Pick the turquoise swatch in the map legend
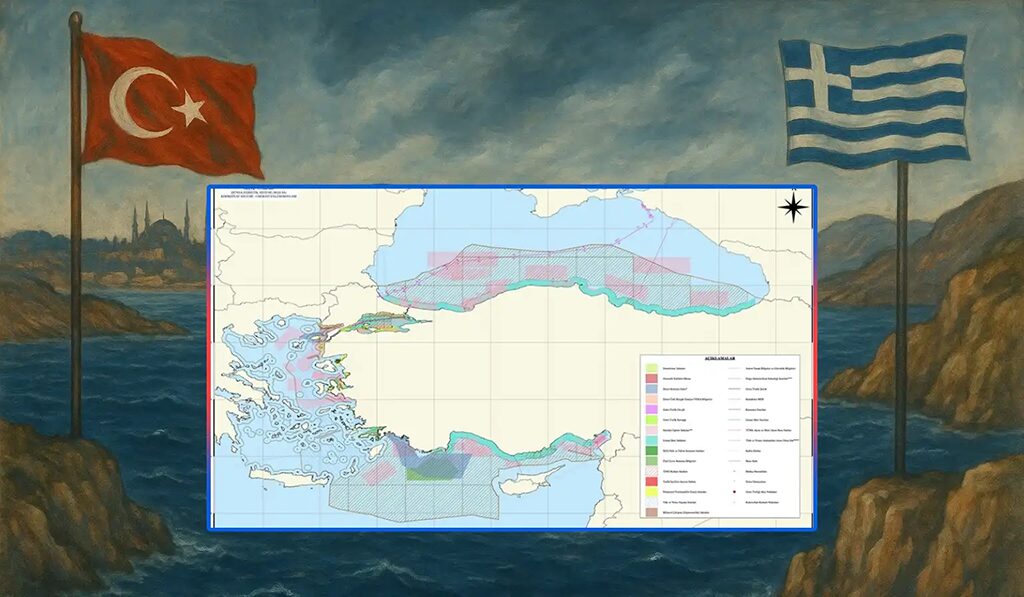Viewport: 1024px width, 597px height. point(651,441)
